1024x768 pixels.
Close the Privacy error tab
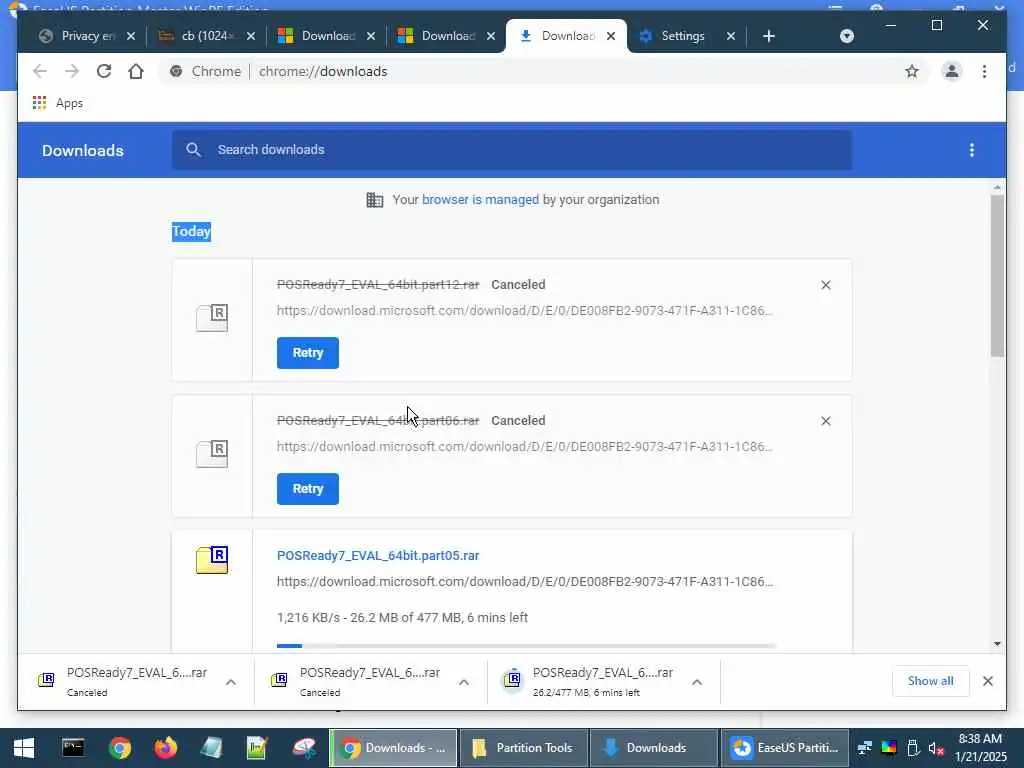click(x=131, y=36)
